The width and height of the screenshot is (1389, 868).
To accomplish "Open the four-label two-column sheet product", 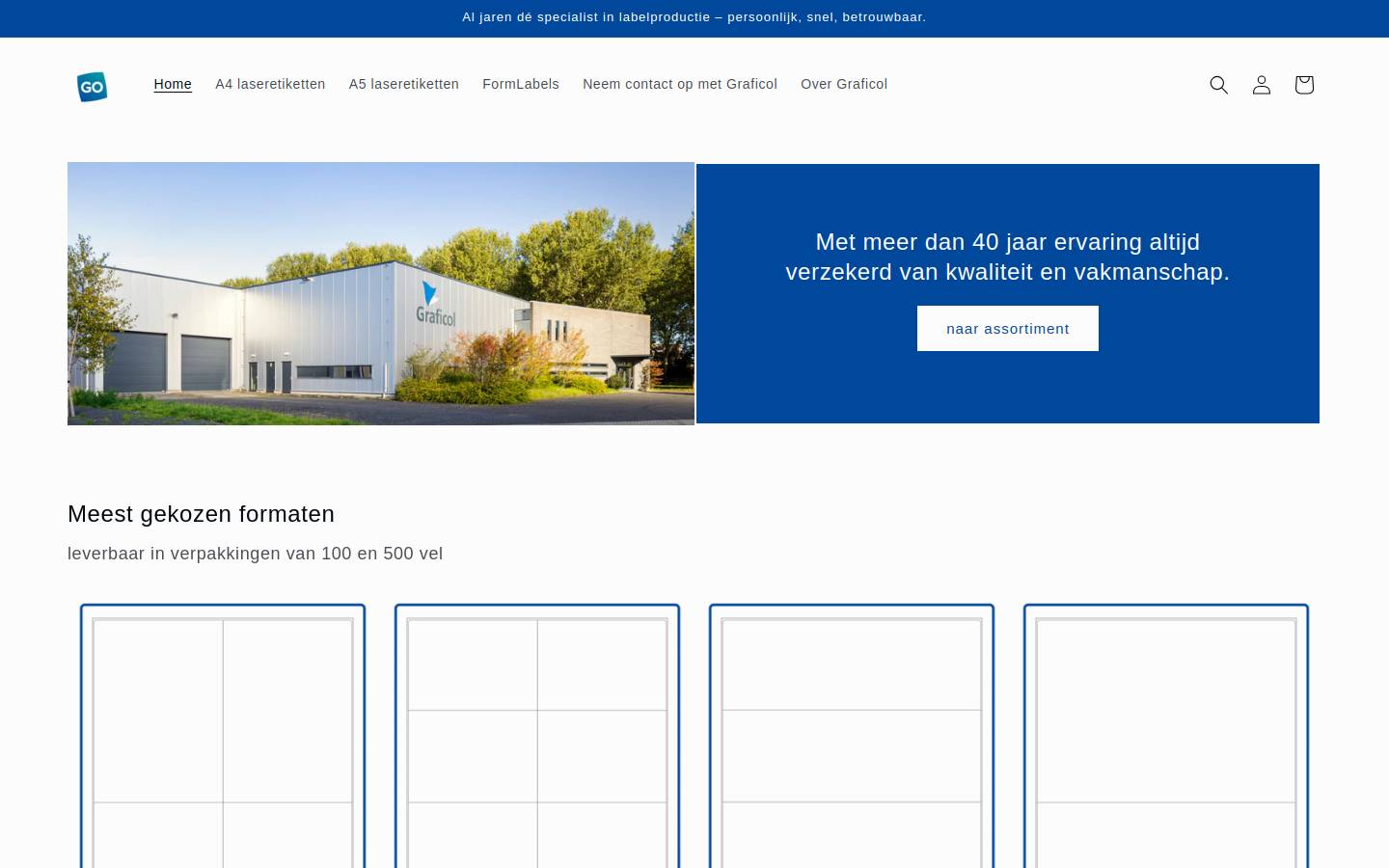I will tap(223, 737).
